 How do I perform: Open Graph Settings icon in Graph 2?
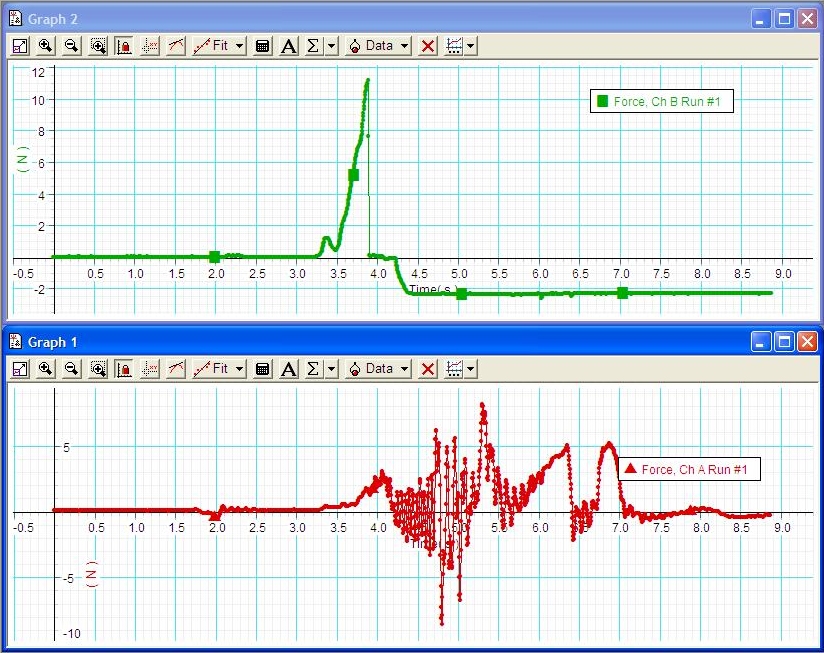pos(454,46)
